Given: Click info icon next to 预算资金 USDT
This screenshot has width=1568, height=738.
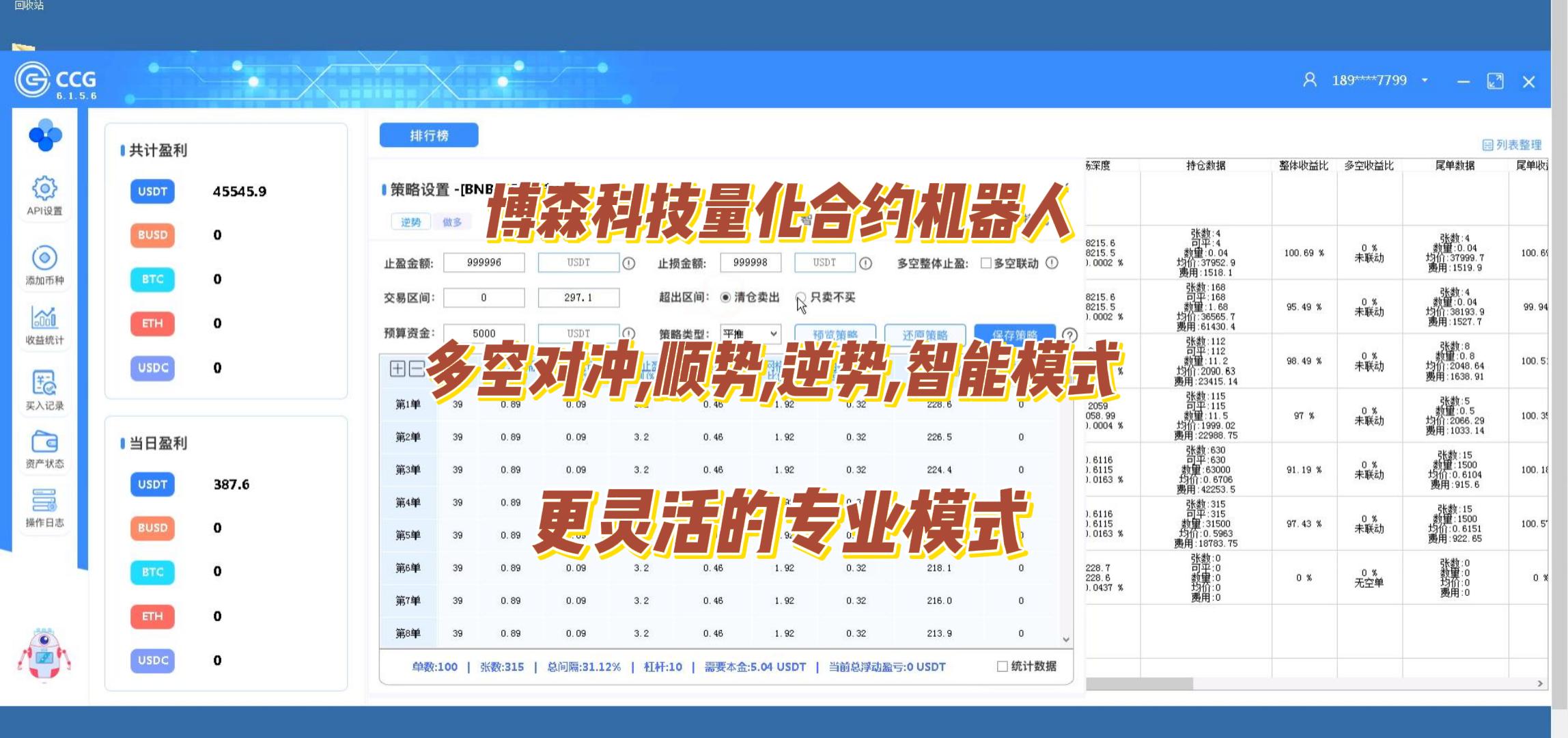Looking at the screenshot, I should pyautogui.click(x=629, y=333).
